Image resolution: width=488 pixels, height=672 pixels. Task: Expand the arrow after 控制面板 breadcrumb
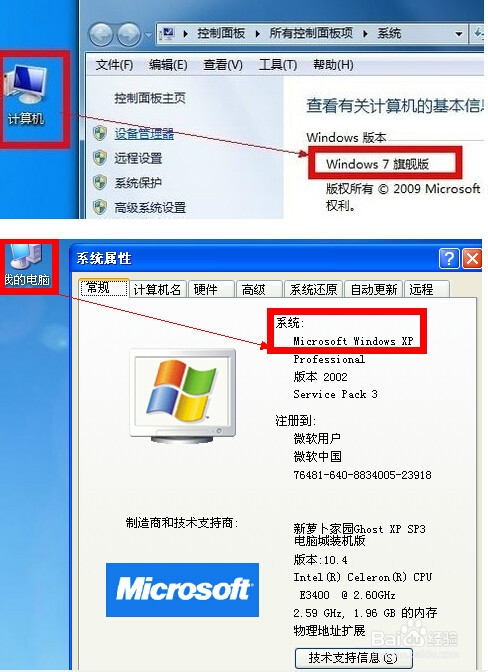[x=257, y=33]
